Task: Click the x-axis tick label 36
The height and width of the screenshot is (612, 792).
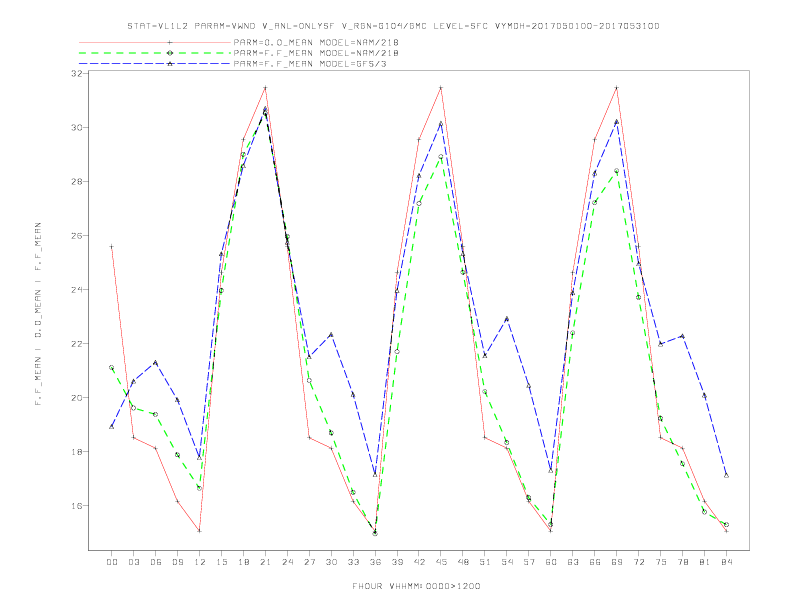Action: (375, 562)
